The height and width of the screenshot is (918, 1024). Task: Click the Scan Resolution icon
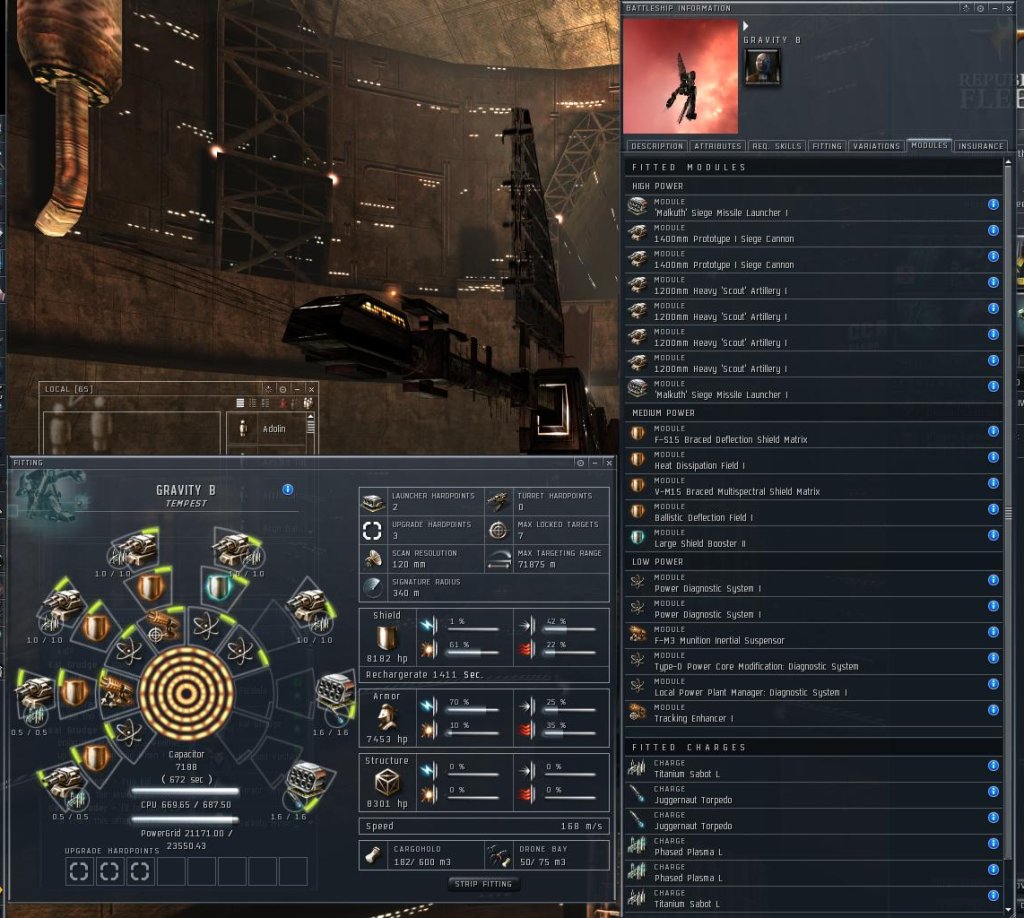click(373, 559)
